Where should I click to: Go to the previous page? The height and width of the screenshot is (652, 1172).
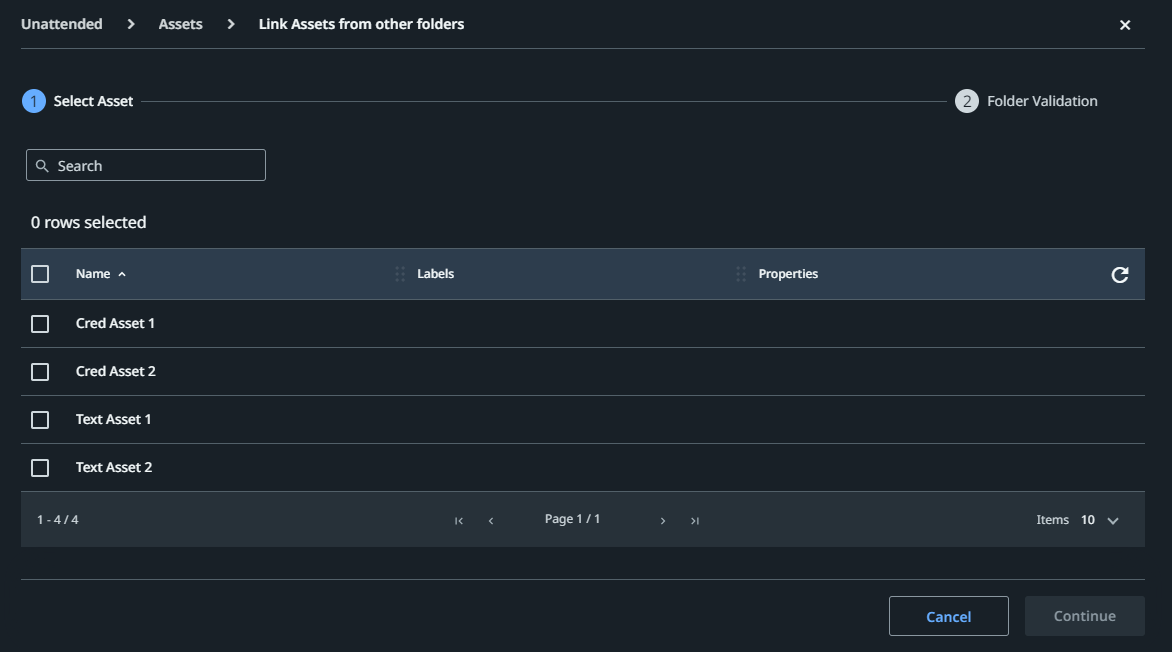point(490,519)
